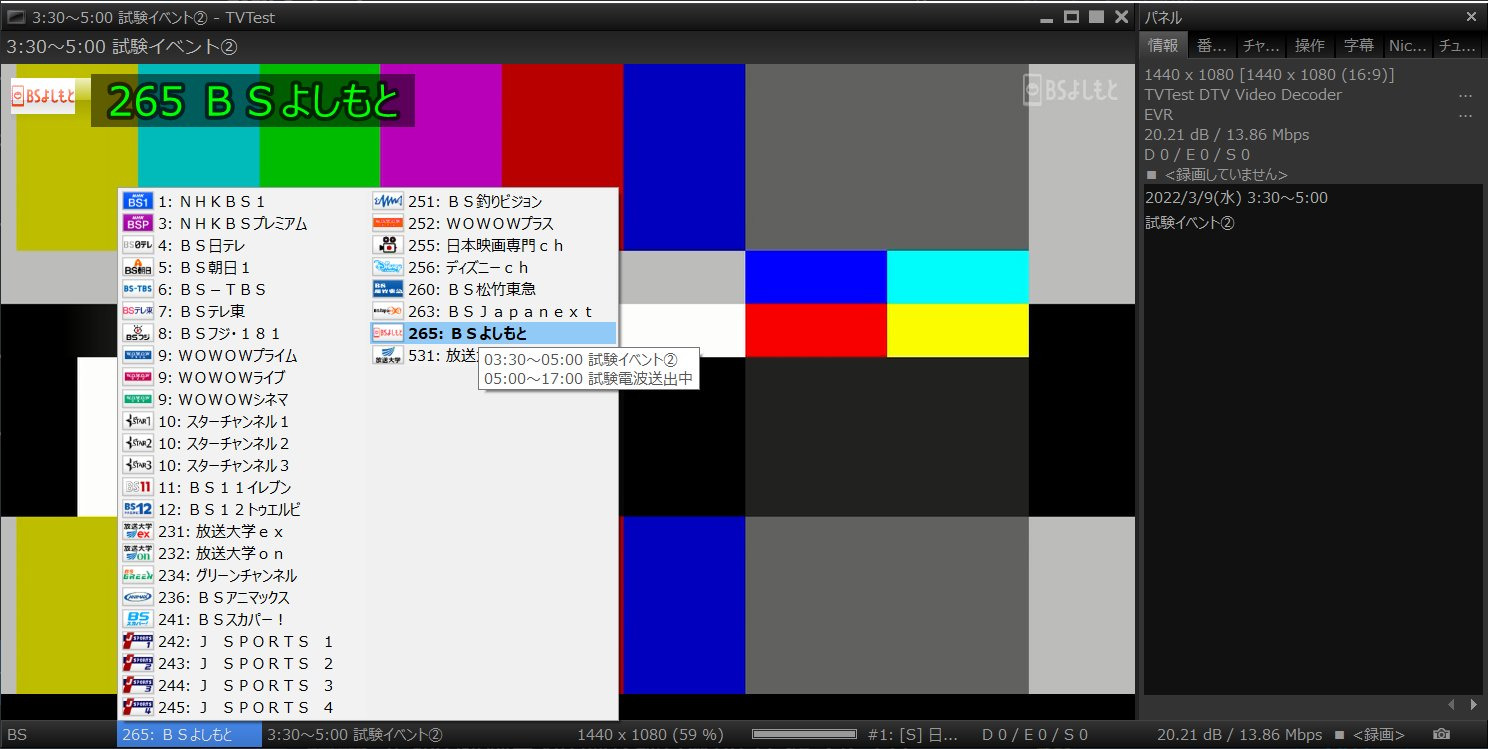Switch to the 番... program panel tab
The image size is (1488, 749).
pos(1211,46)
